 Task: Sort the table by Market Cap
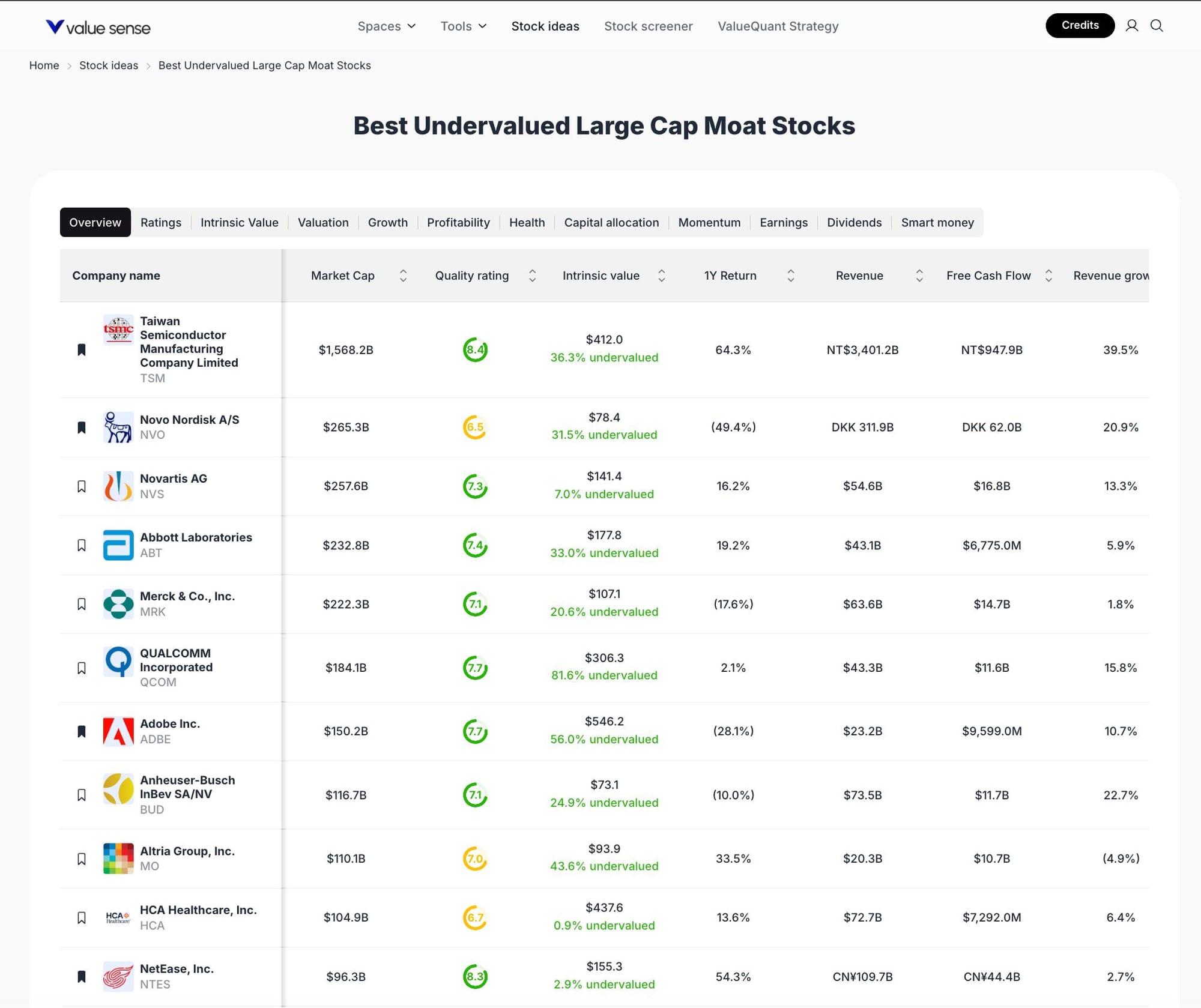coord(403,276)
